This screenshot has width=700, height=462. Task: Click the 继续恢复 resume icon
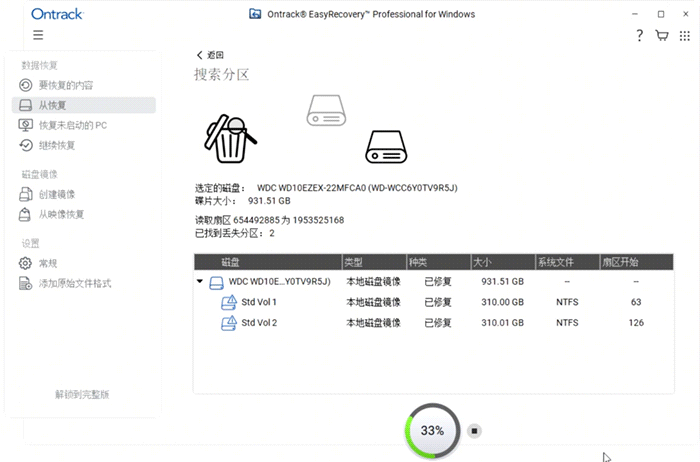25,145
